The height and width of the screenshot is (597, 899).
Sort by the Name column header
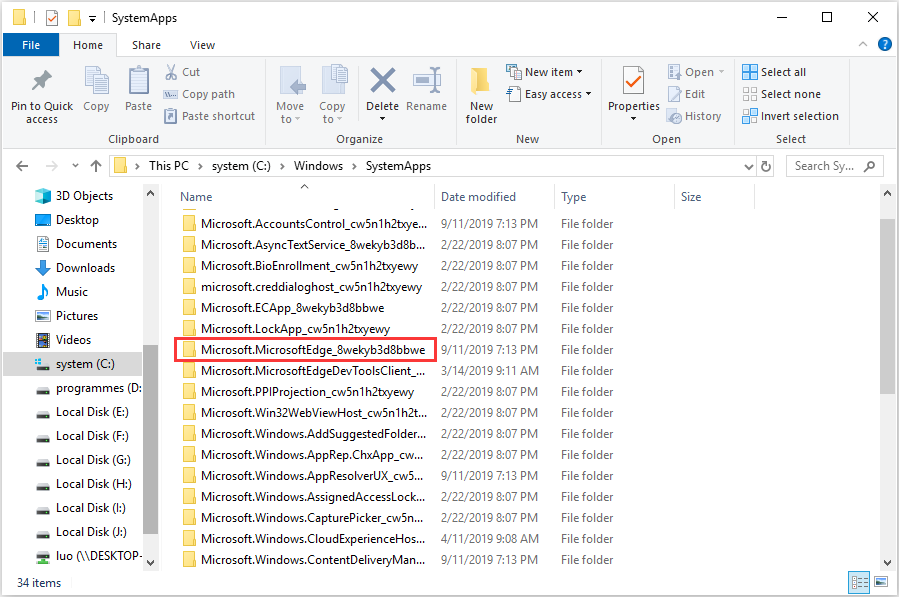tap(196, 197)
